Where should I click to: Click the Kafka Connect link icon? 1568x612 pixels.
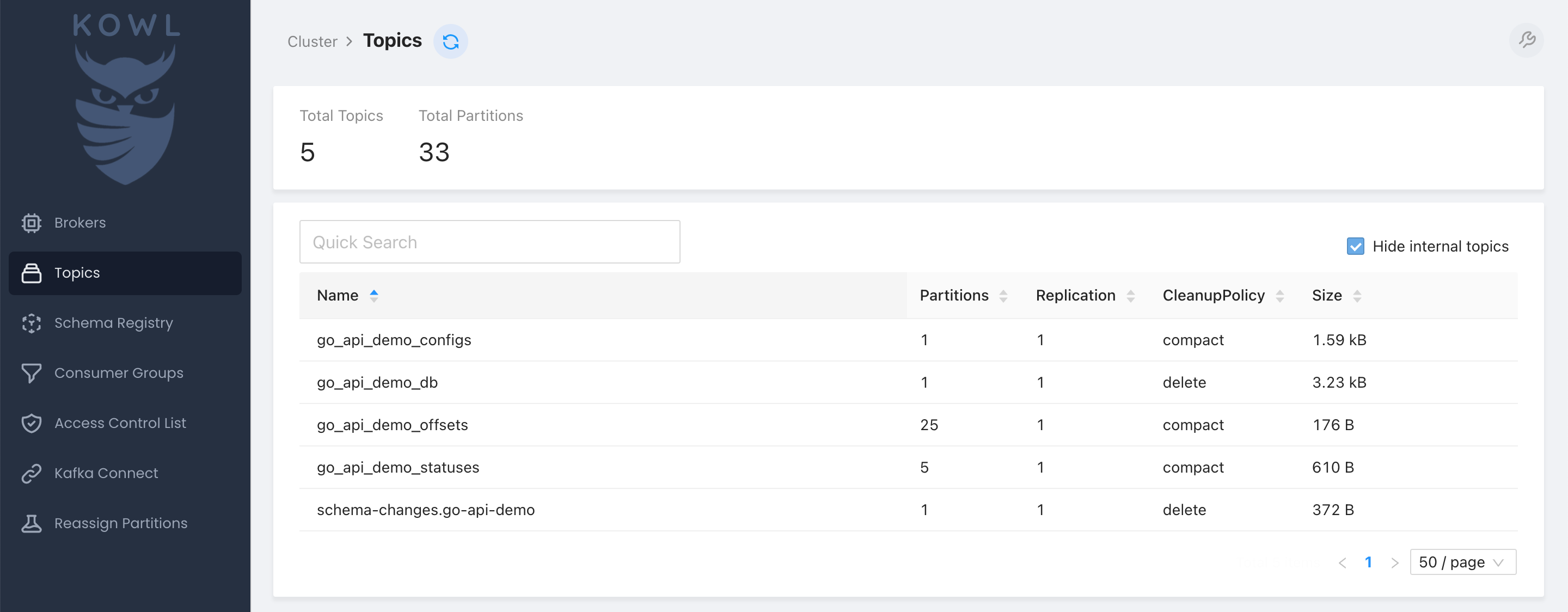tap(31, 473)
